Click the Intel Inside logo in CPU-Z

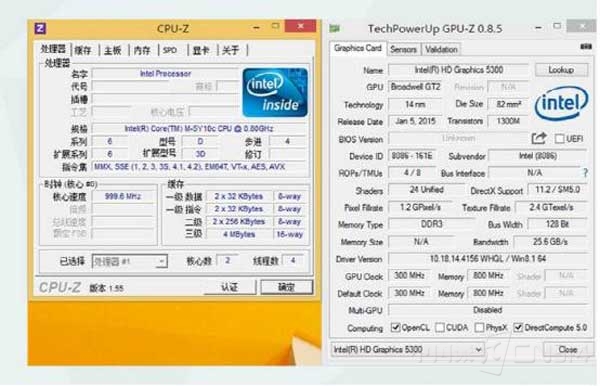[x=275, y=92]
